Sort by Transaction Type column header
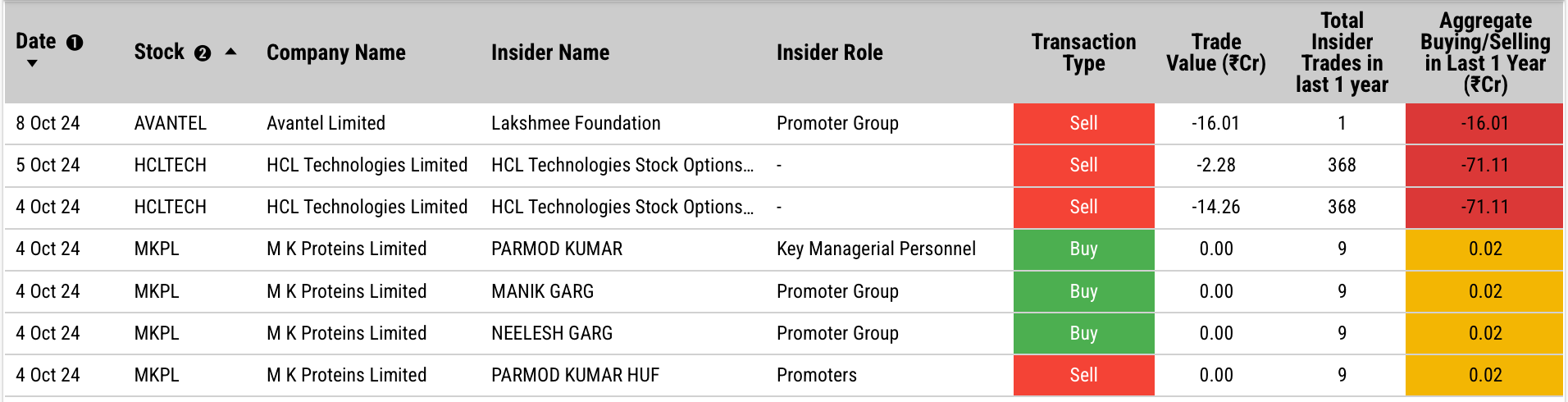The image size is (1568, 402). pos(1083,53)
